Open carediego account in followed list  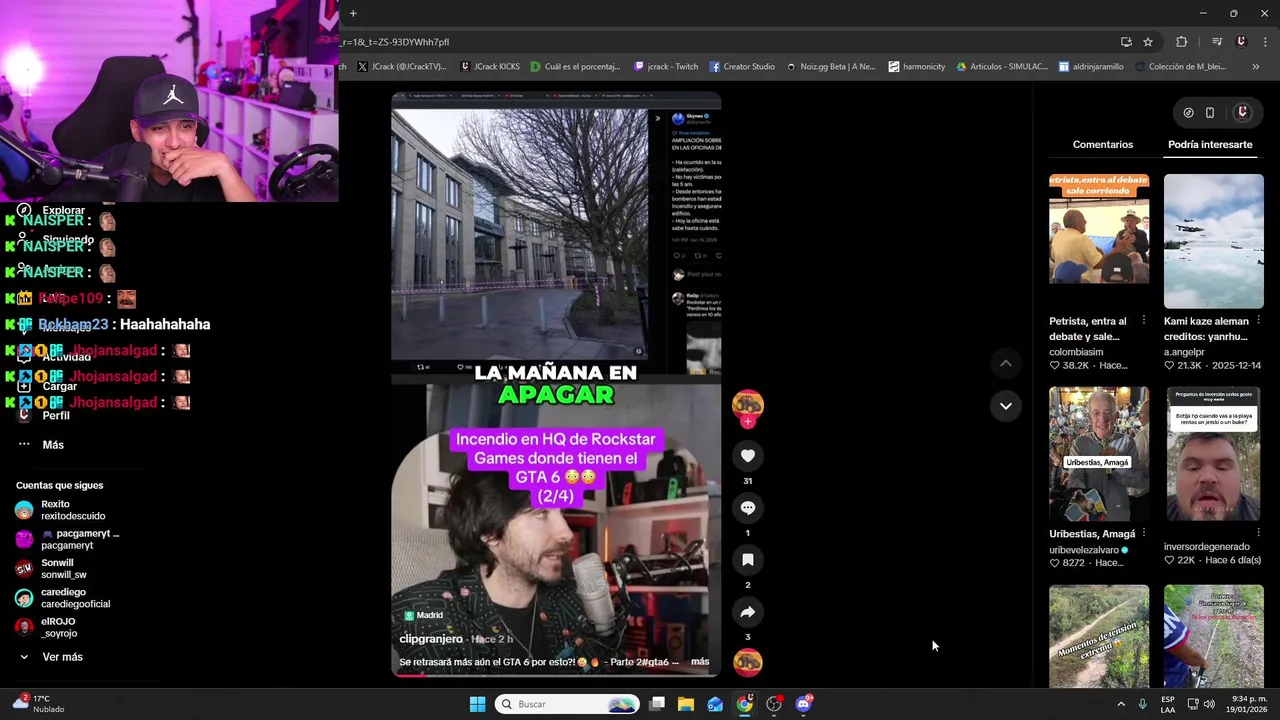pos(64,598)
